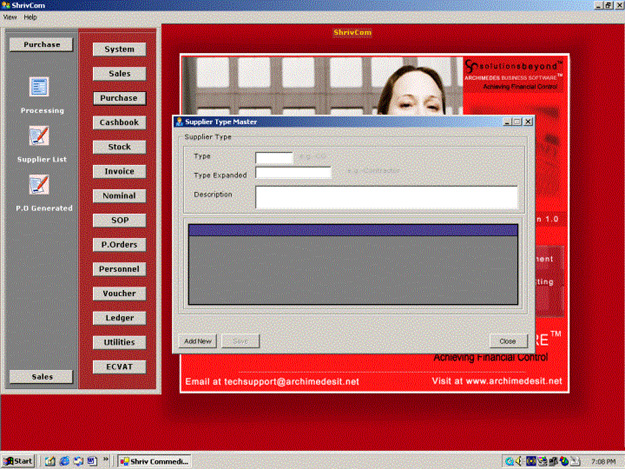Select the System module button
625x469 pixels.
(119, 49)
